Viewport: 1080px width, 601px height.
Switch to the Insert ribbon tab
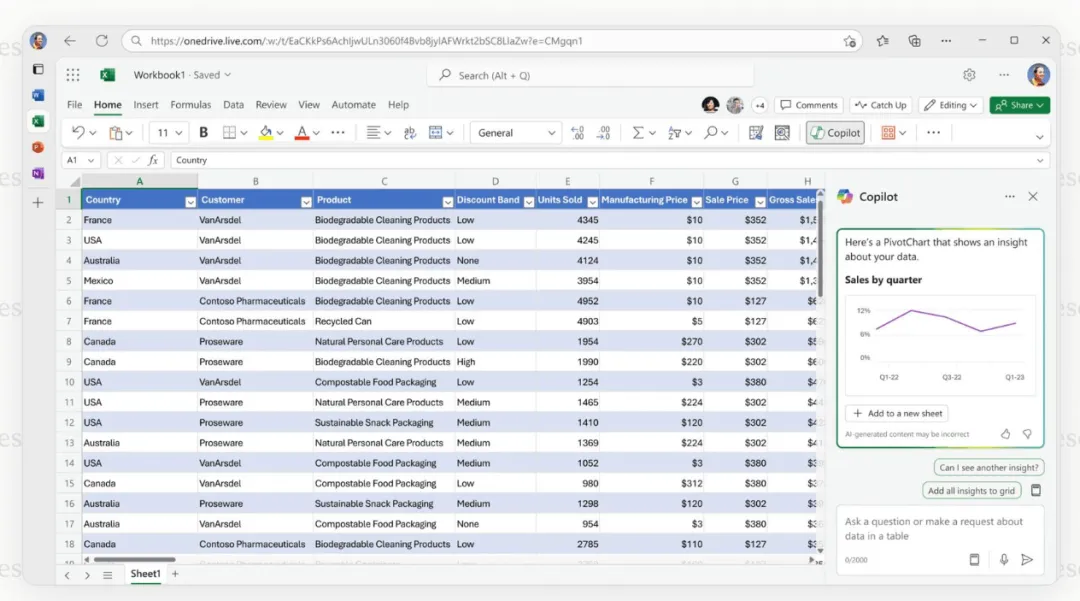145,105
